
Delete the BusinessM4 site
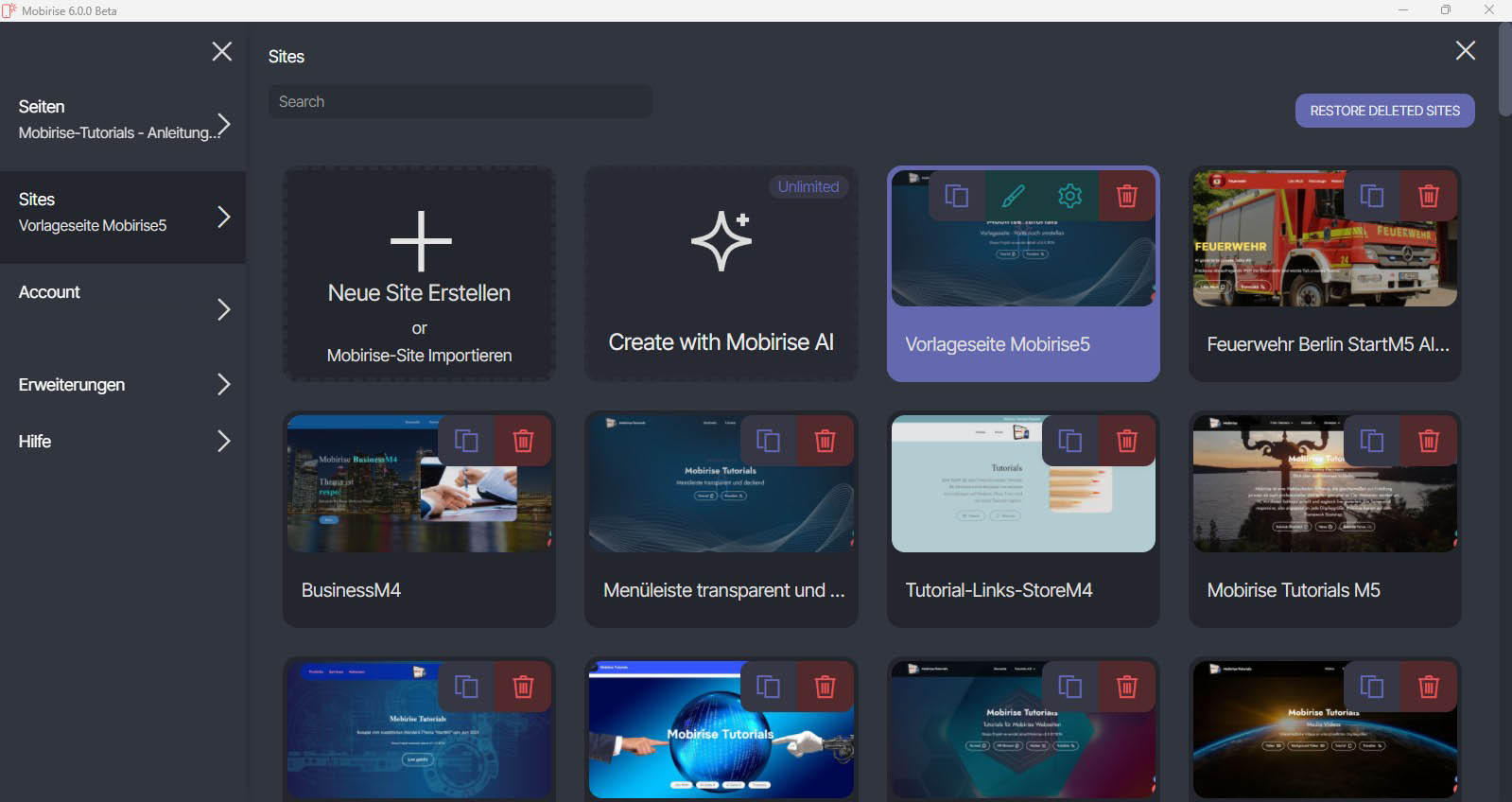coord(523,441)
